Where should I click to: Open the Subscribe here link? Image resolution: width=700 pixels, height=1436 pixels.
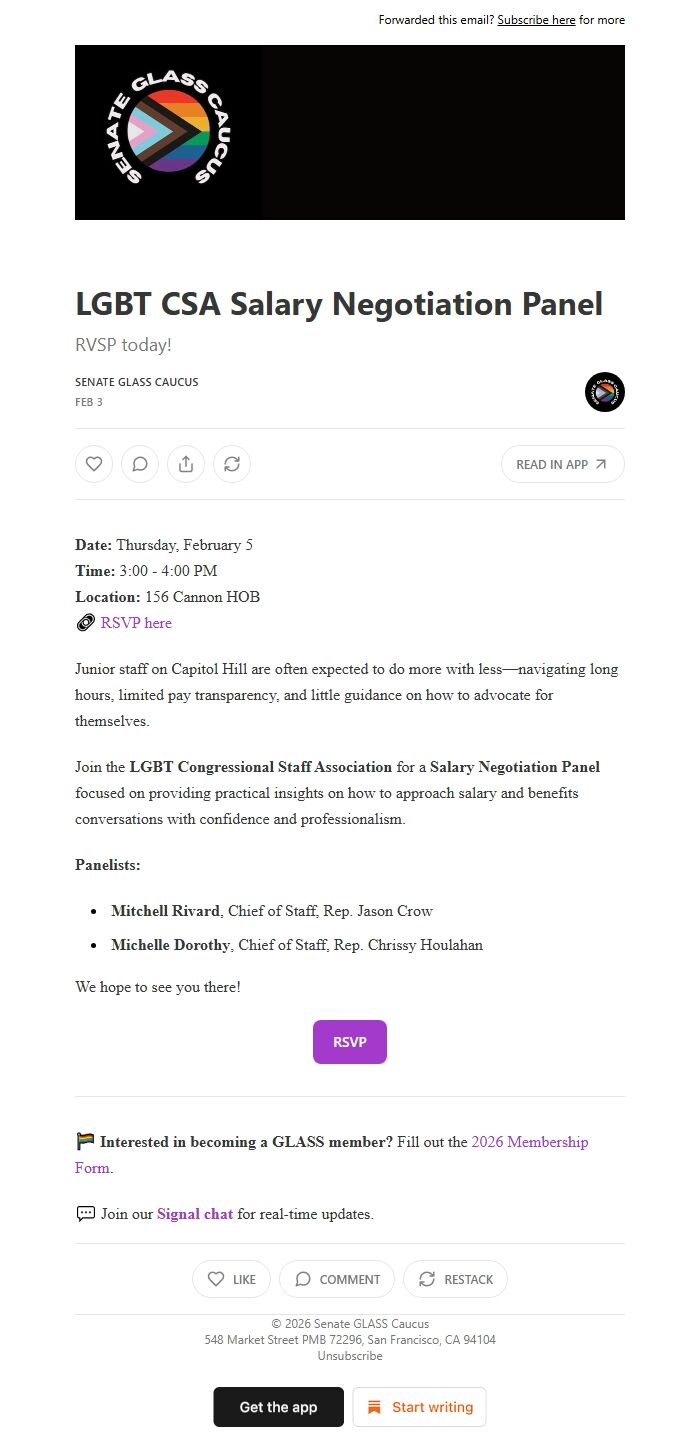click(536, 19)
